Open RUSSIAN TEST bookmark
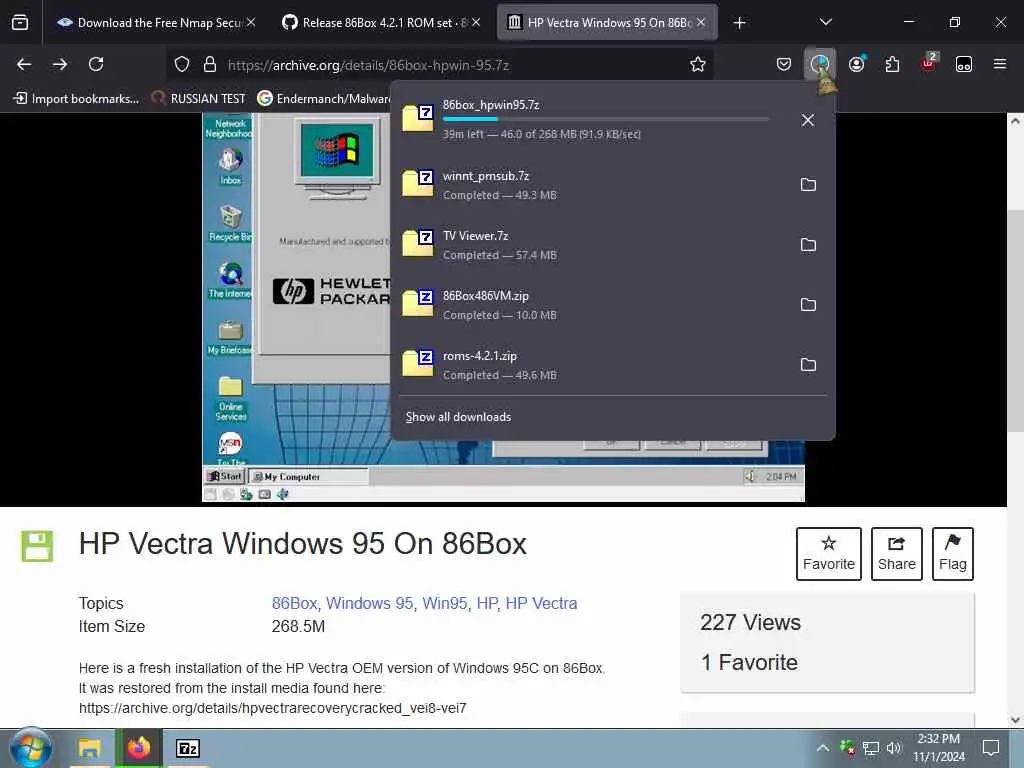Viewport: 1024px width, 768px height. [199, 99]
